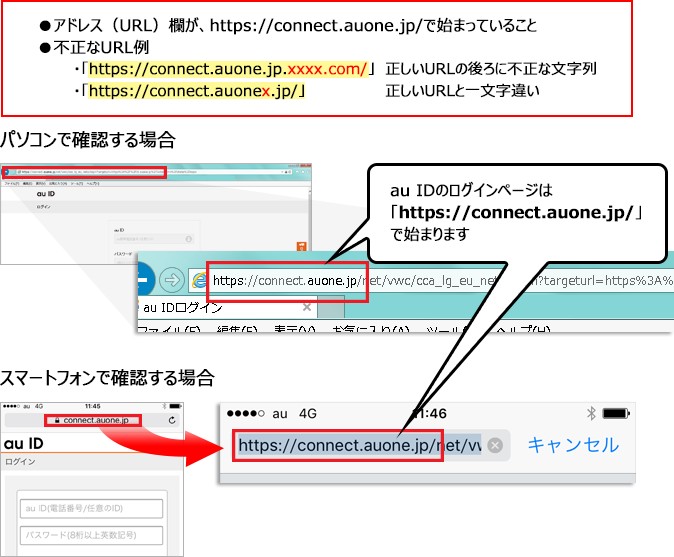Click the IE logo icon in address bar
The image size is (674, 557).
199,280
